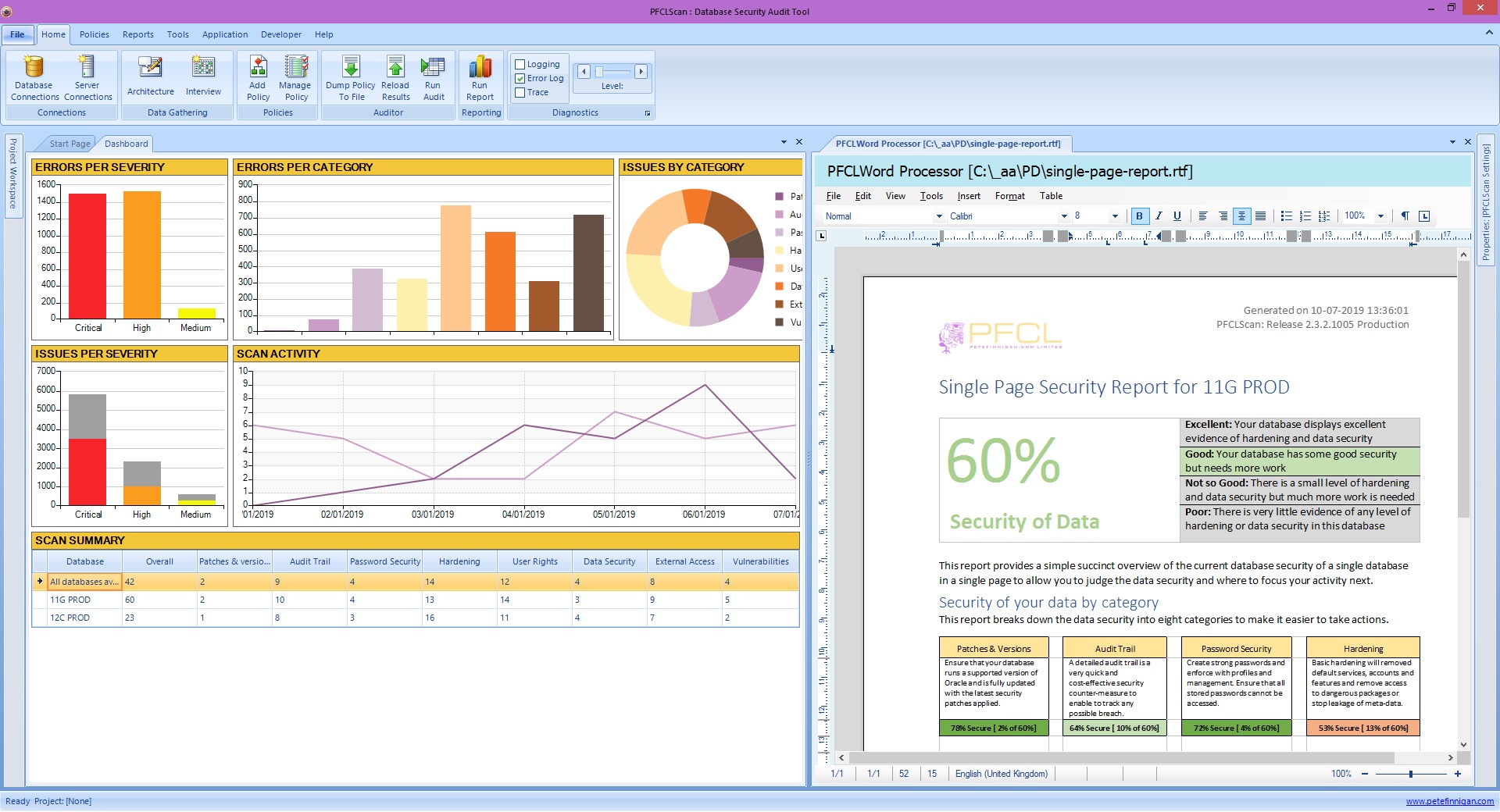Expand the Diagnostics group launcher

coord(648,113)
